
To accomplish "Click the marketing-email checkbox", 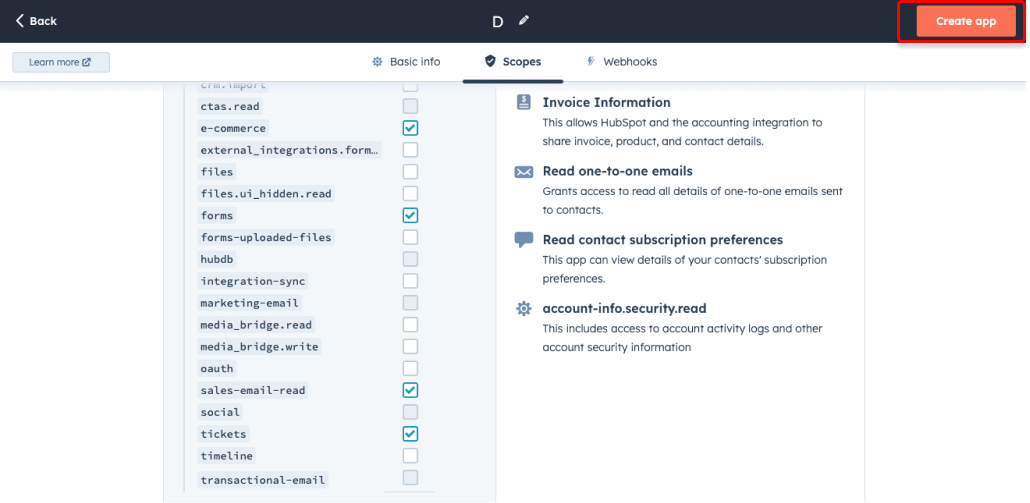I will [411, 303].
